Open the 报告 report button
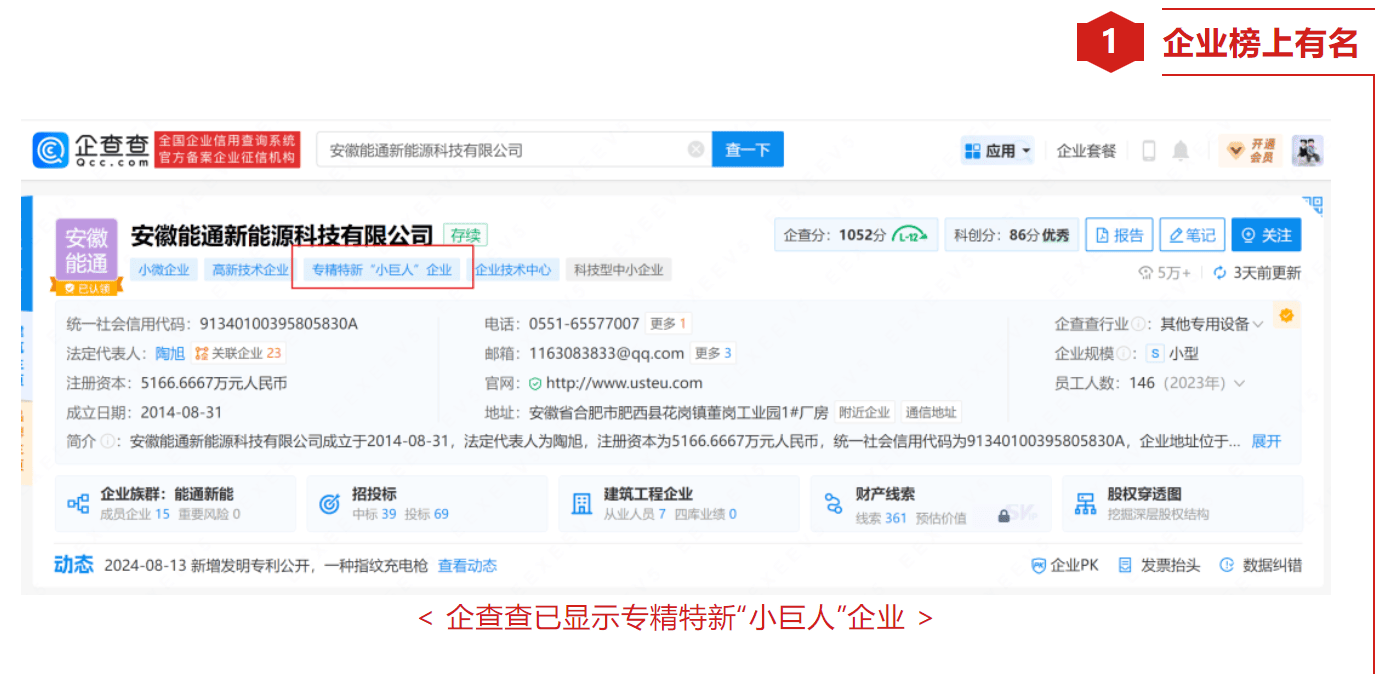 point(1119,235)
